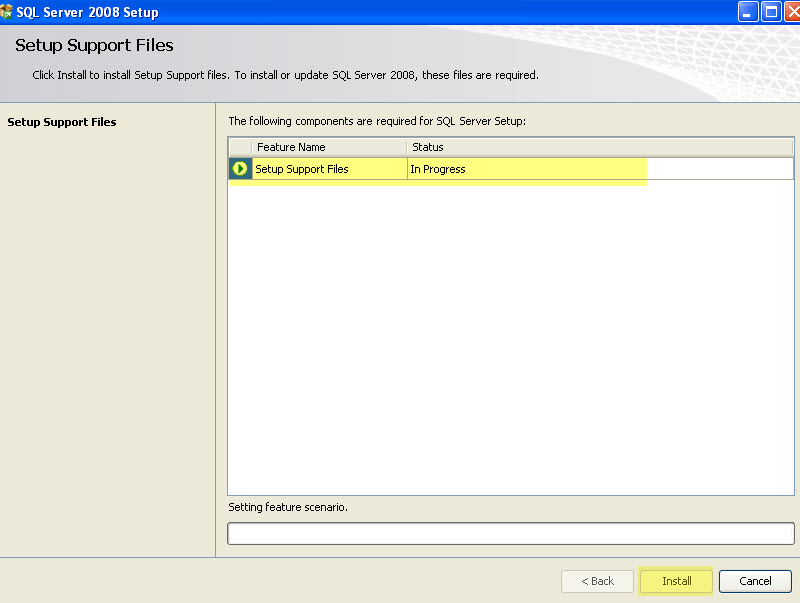Click the SQL Server Setup title bar icon
The image size is (800, 603).
coord(6,11)
